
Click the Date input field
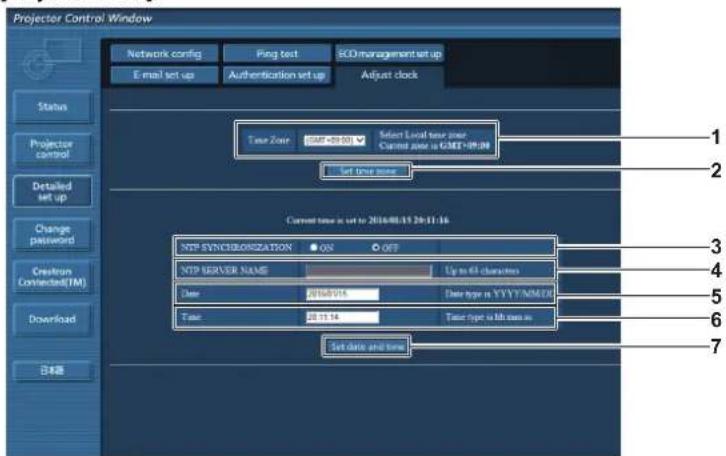(x=343, y=294)
